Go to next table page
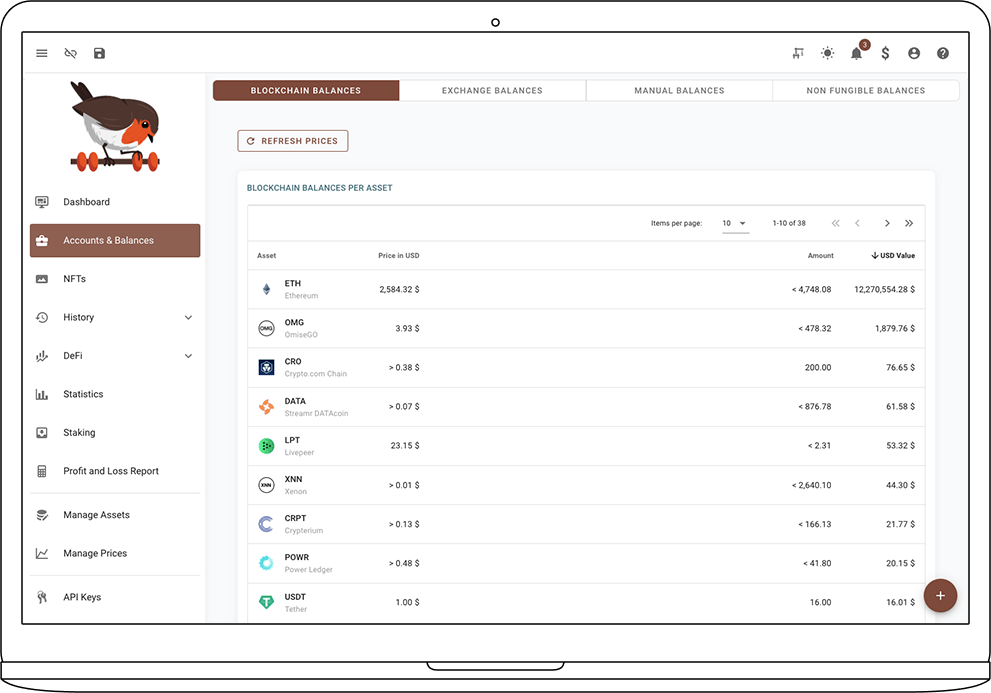This screenshot has width=991, height=693. 887,223
